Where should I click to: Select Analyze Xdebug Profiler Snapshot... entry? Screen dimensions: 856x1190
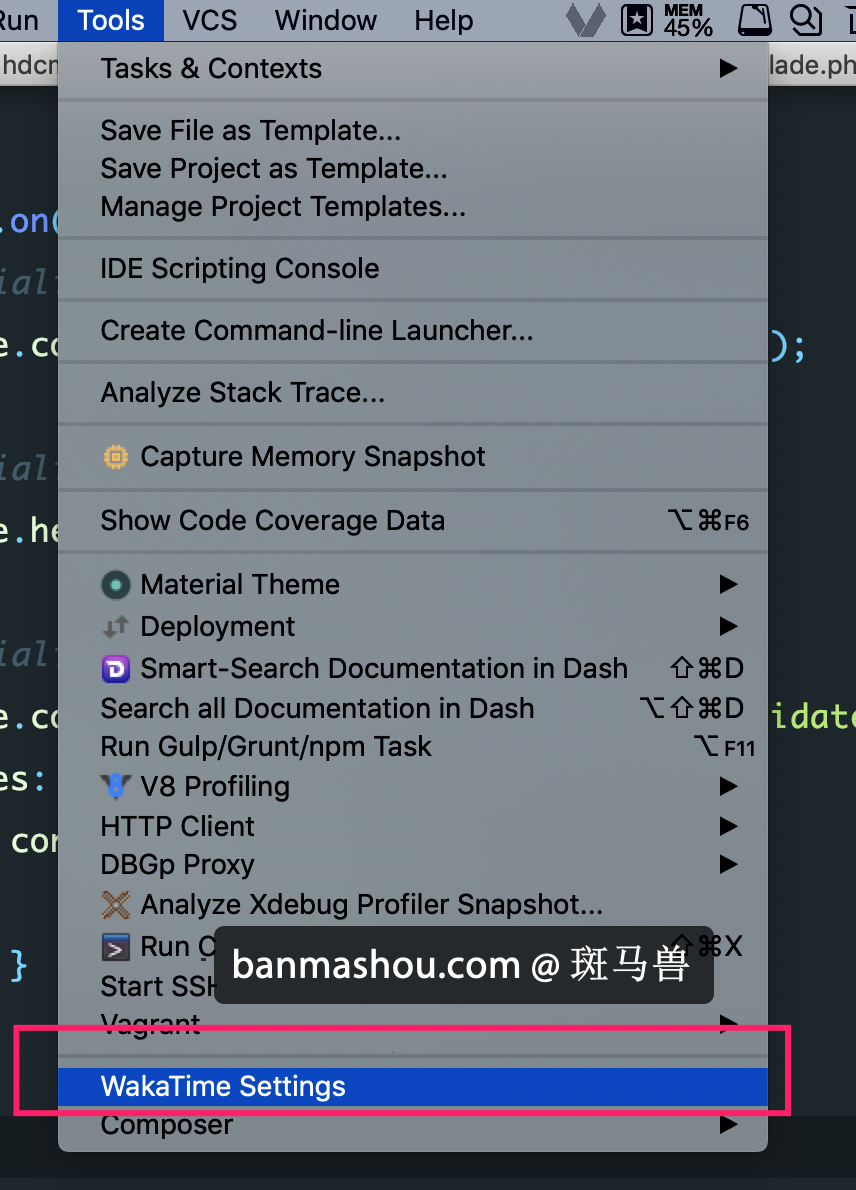[x=413, y=905]
